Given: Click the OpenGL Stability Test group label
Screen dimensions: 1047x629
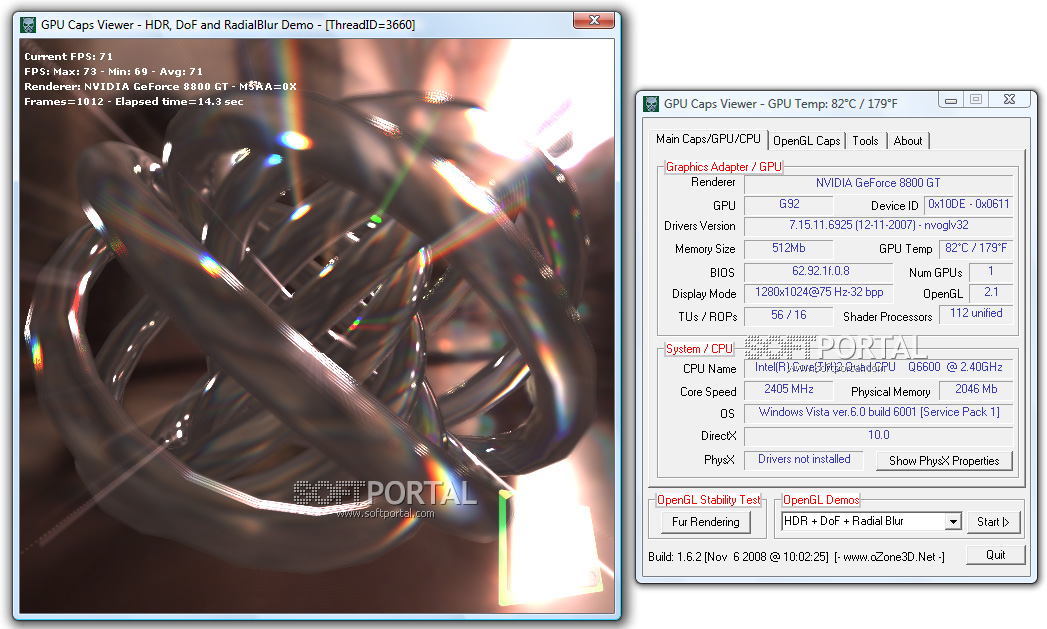Looking at the screenshot, I should (708, 500).
